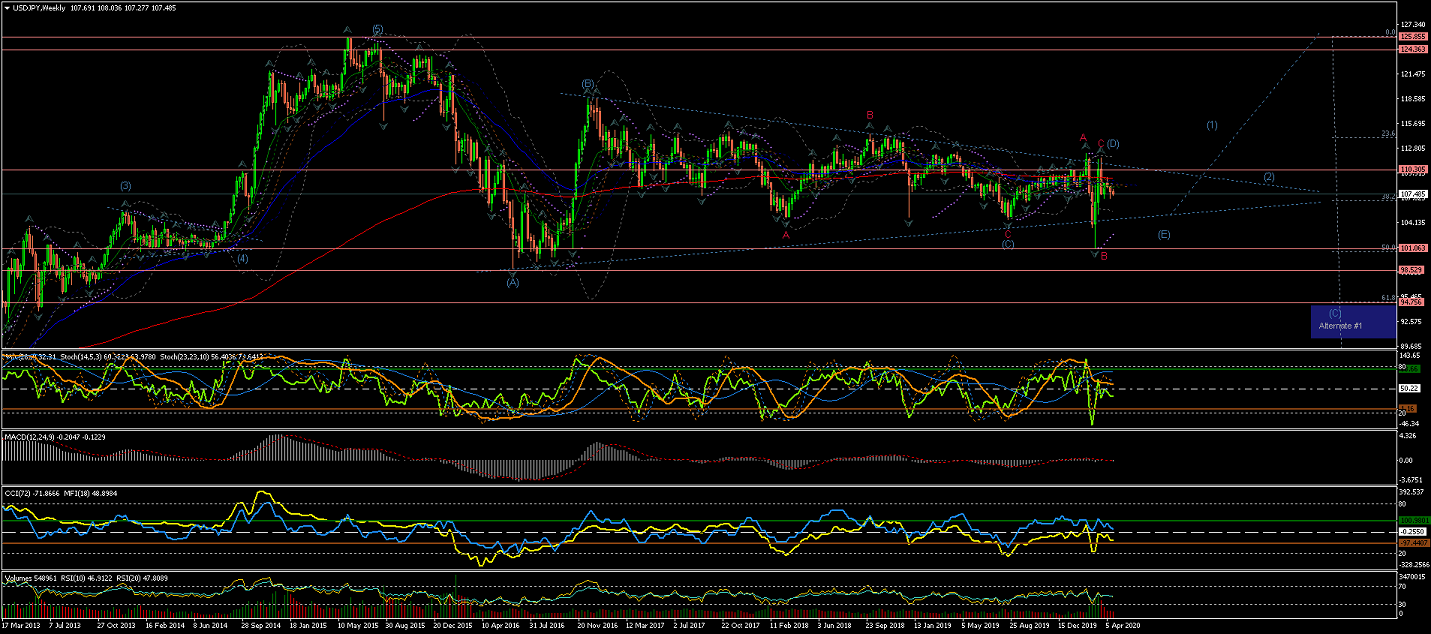Click the 15 Dec 2019 date on time axis
This screenshot has height=634, width=1431.
pos(1078,626)
